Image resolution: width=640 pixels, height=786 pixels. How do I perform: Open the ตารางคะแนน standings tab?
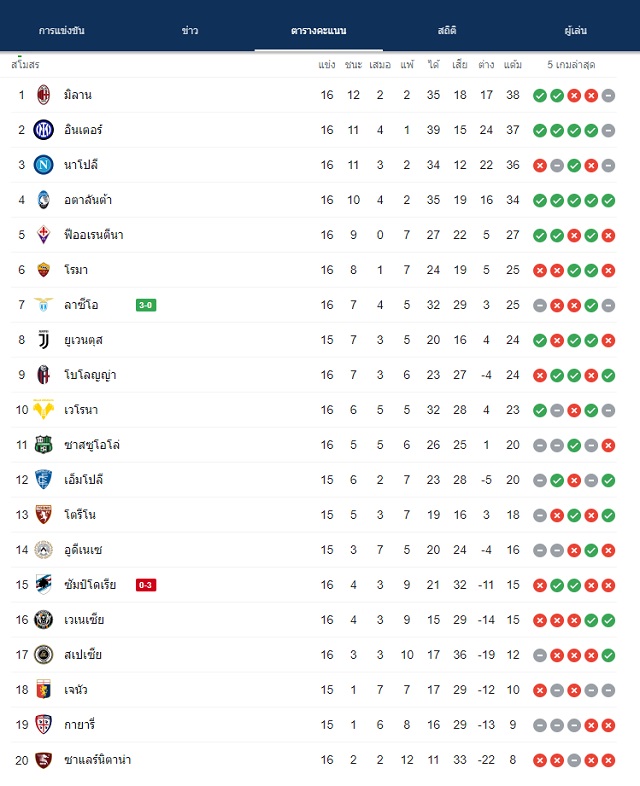click(x=319, y=31)
